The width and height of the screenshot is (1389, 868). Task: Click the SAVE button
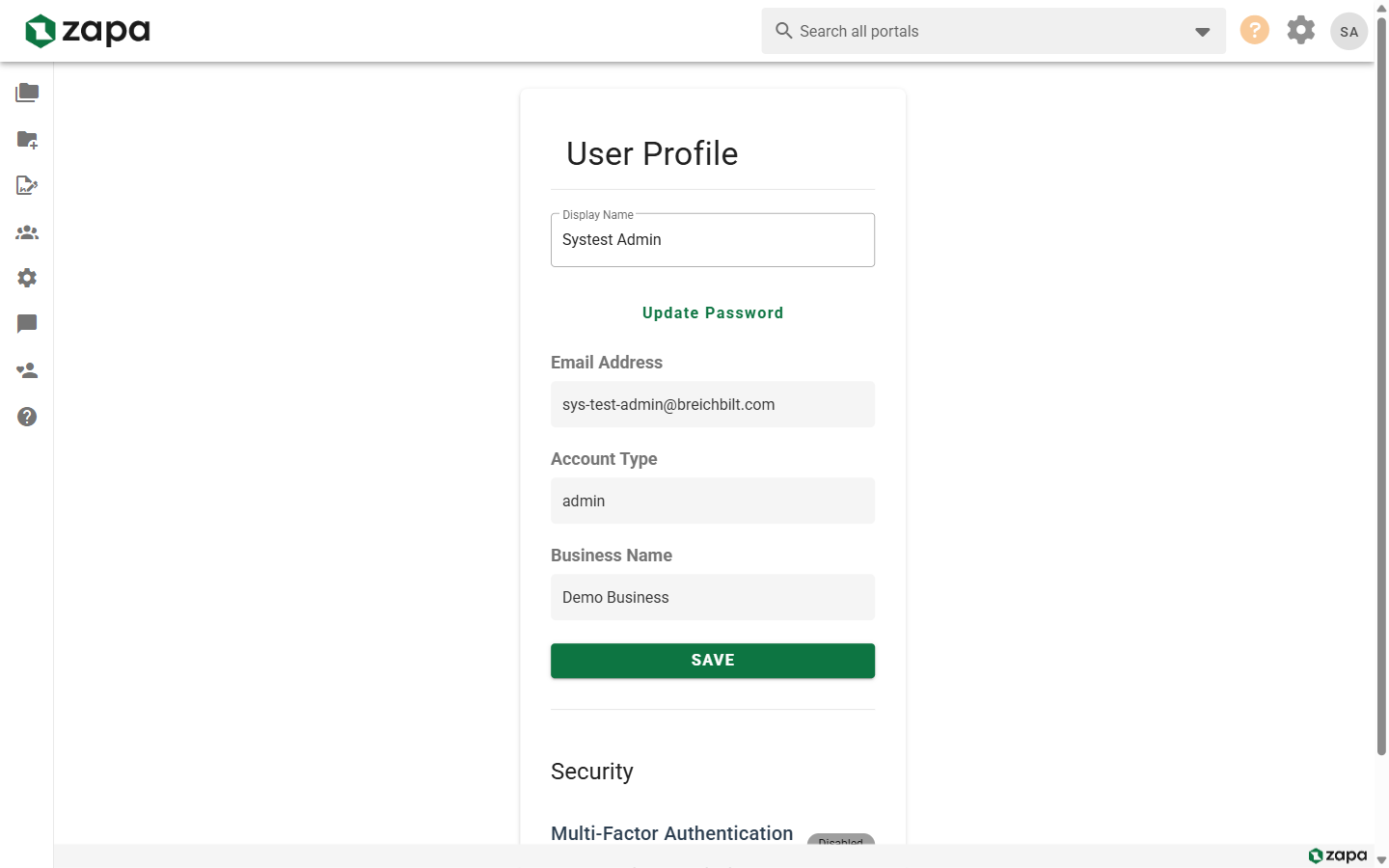tap(713, 661)
